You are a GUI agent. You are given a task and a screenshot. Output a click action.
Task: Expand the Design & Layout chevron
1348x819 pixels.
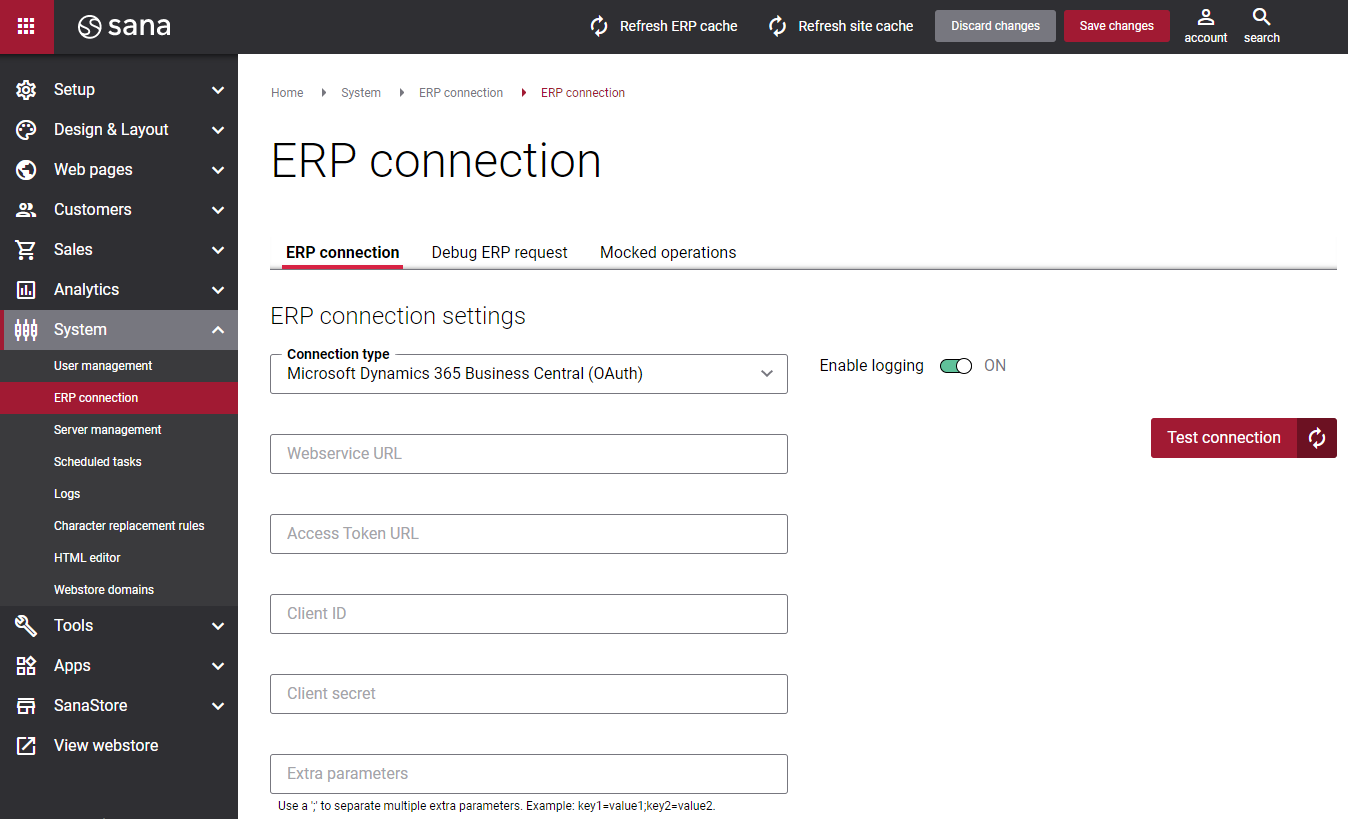click(x=218, y=130)
